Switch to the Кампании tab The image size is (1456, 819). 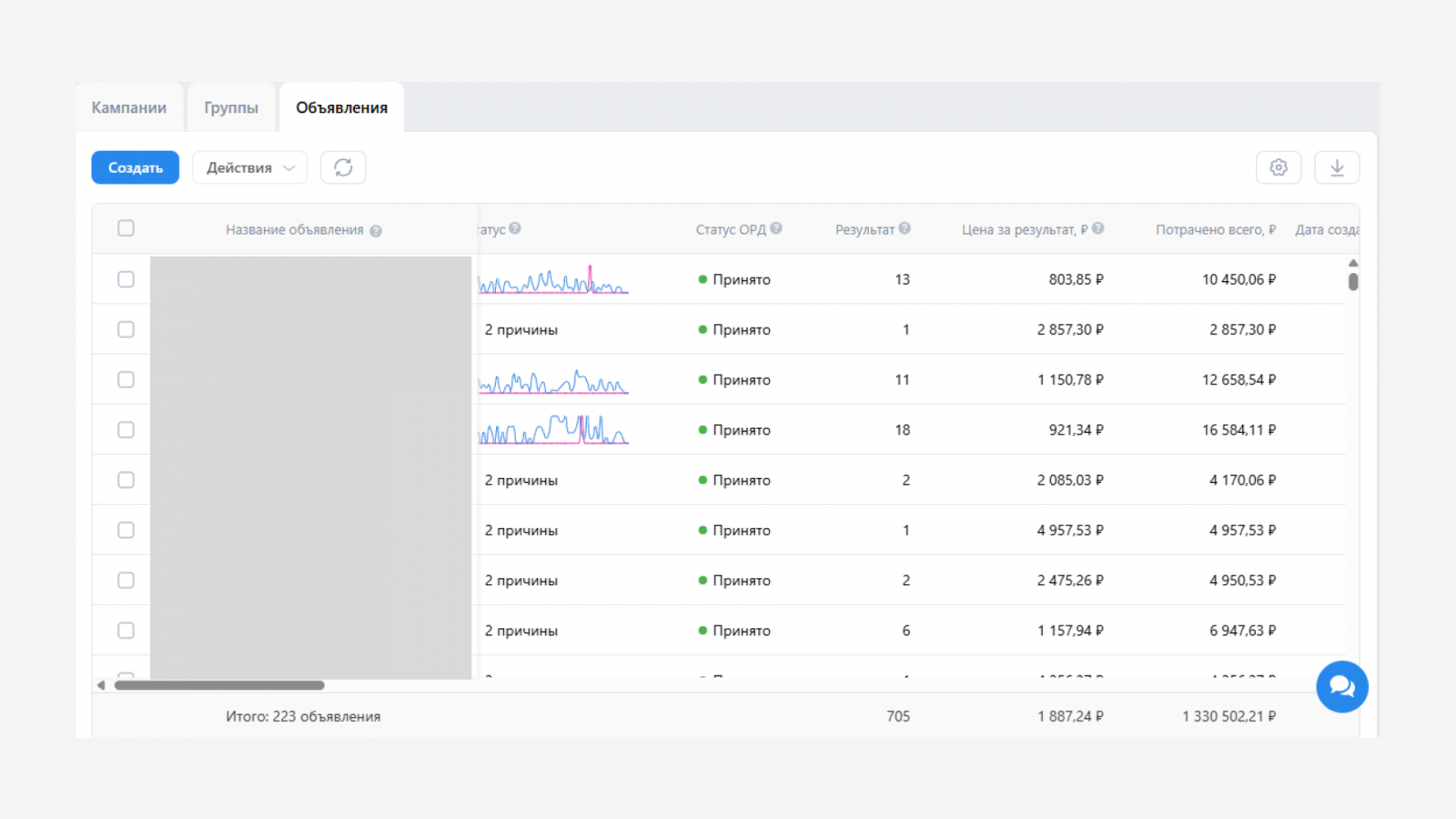pyautogui.click(x=129, y=107)
